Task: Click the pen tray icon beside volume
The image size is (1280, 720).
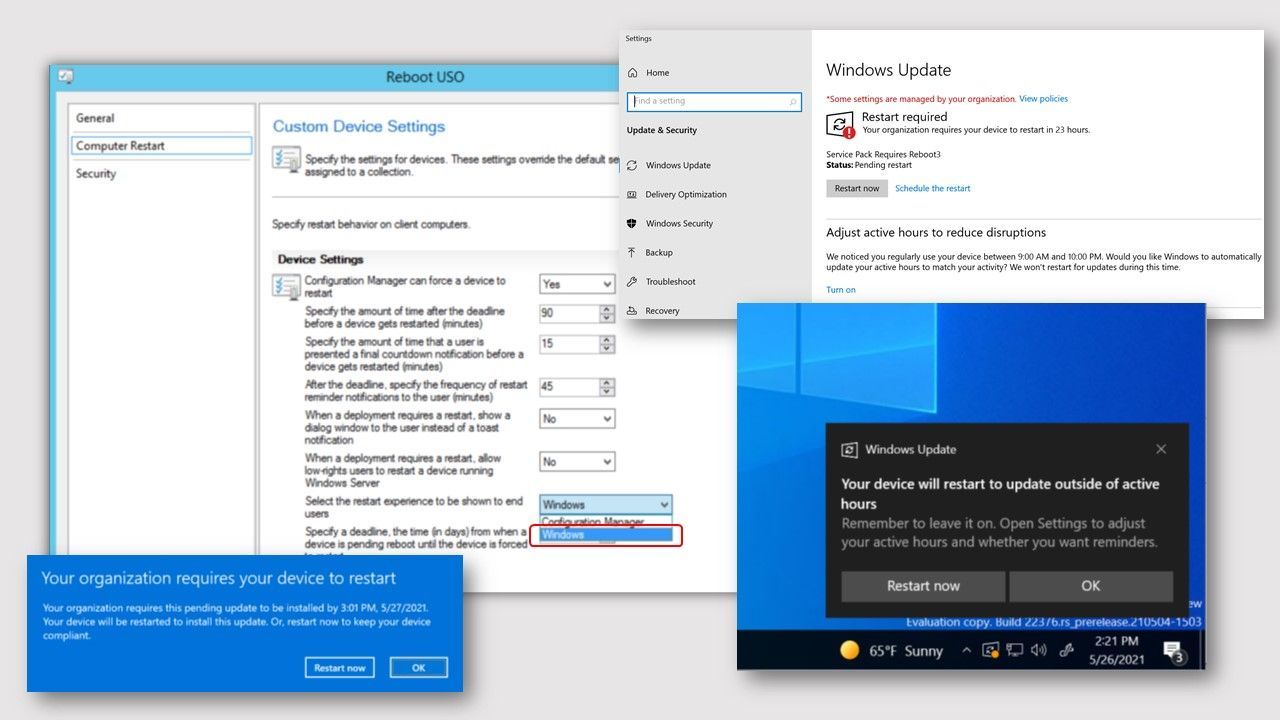Action: point(1067,651)
